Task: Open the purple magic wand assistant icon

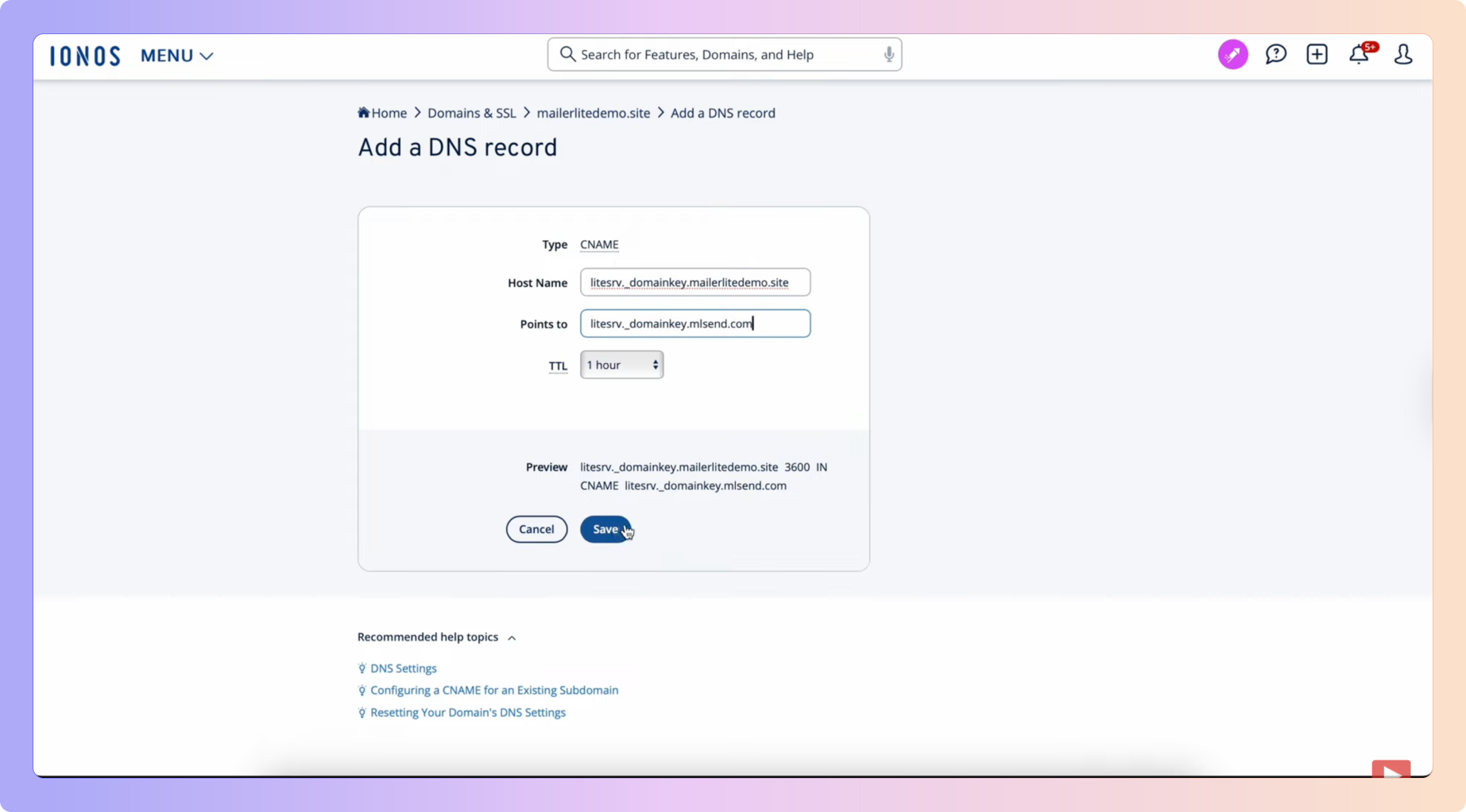Action: pos(1232,54)
